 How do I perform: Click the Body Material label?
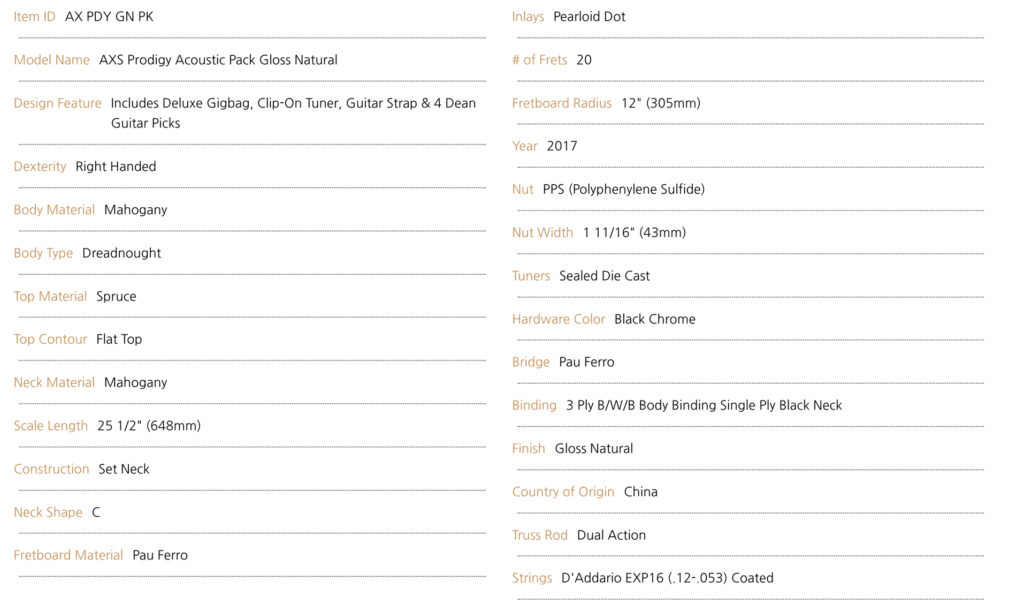point(54,210)
